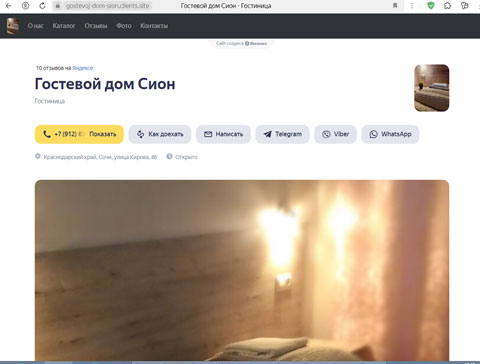Image resolution: width=480 pixels, height=364 pixels.
Task: Open the Yandex account icon beside back arrow
Action: tap(25, 6)
